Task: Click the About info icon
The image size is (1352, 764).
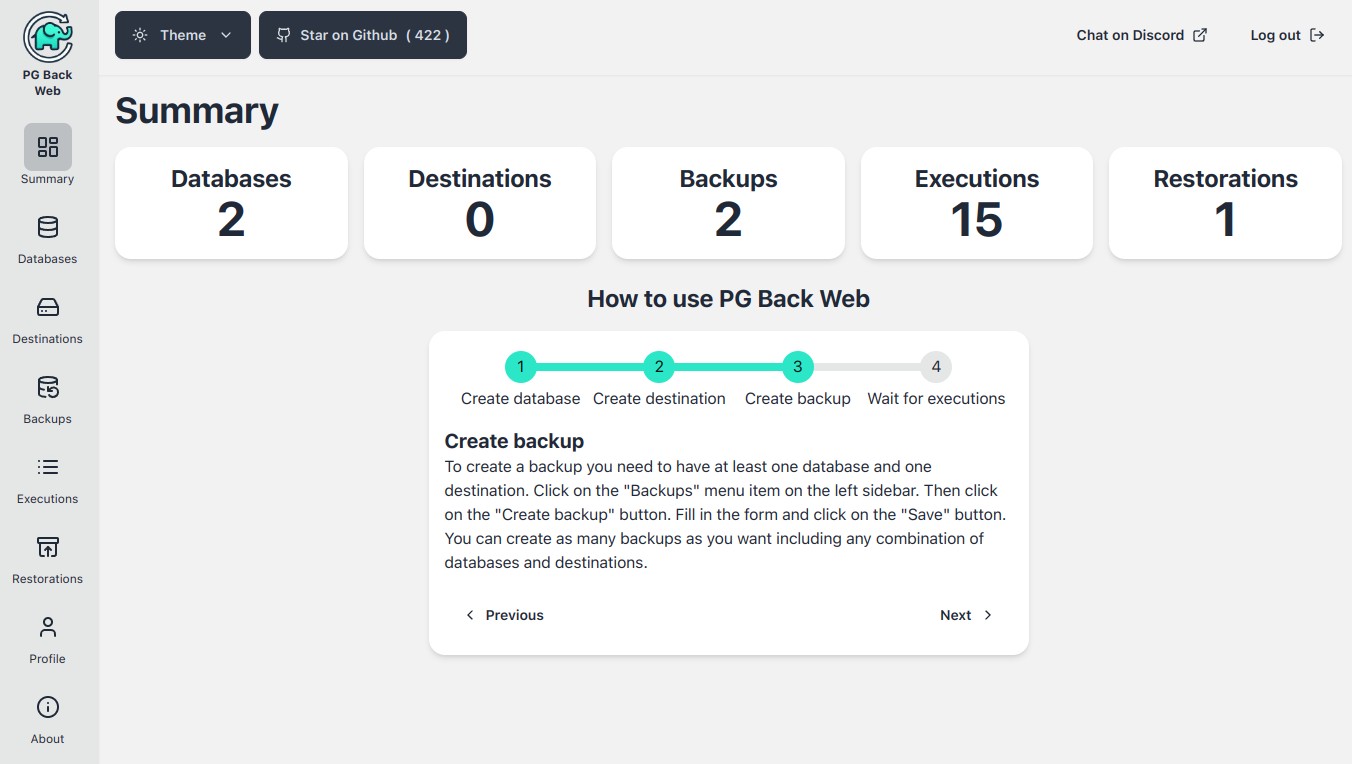Action: click(48, 707)
